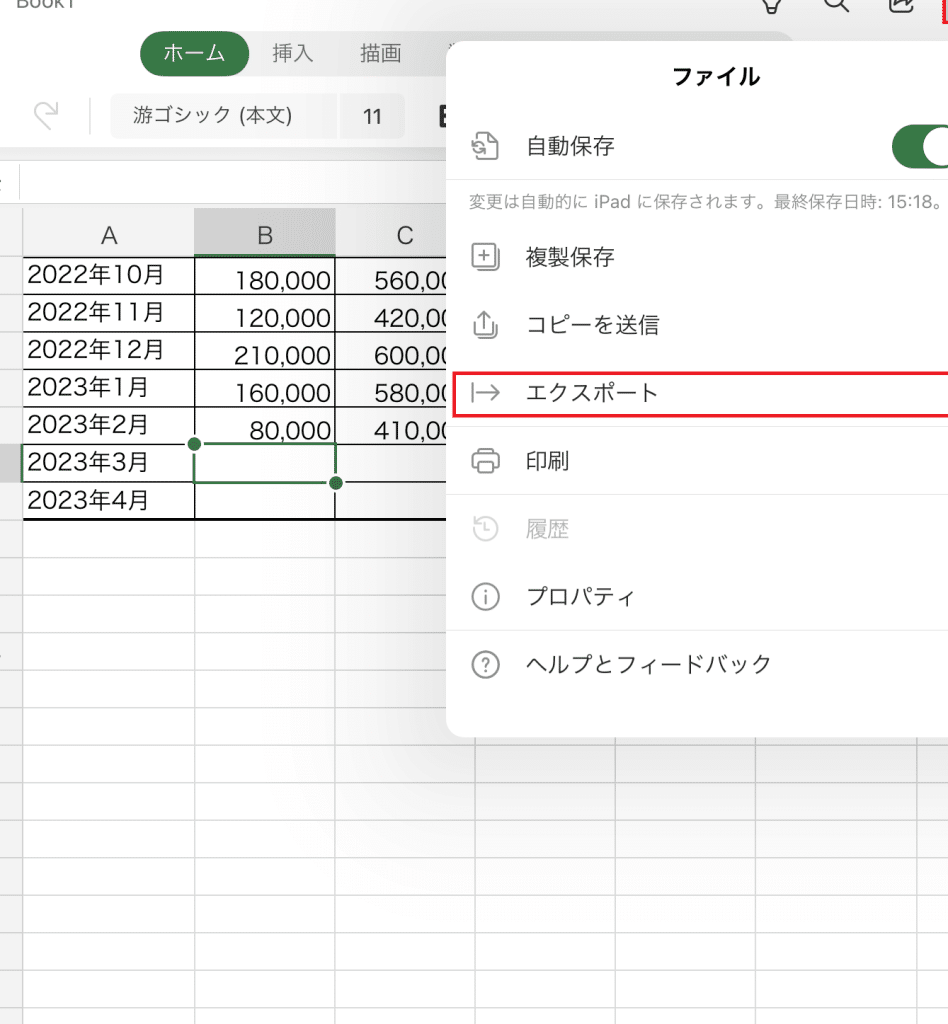Select column B header
Viewport: 948px width, 1024px height.
pos(264,234)
